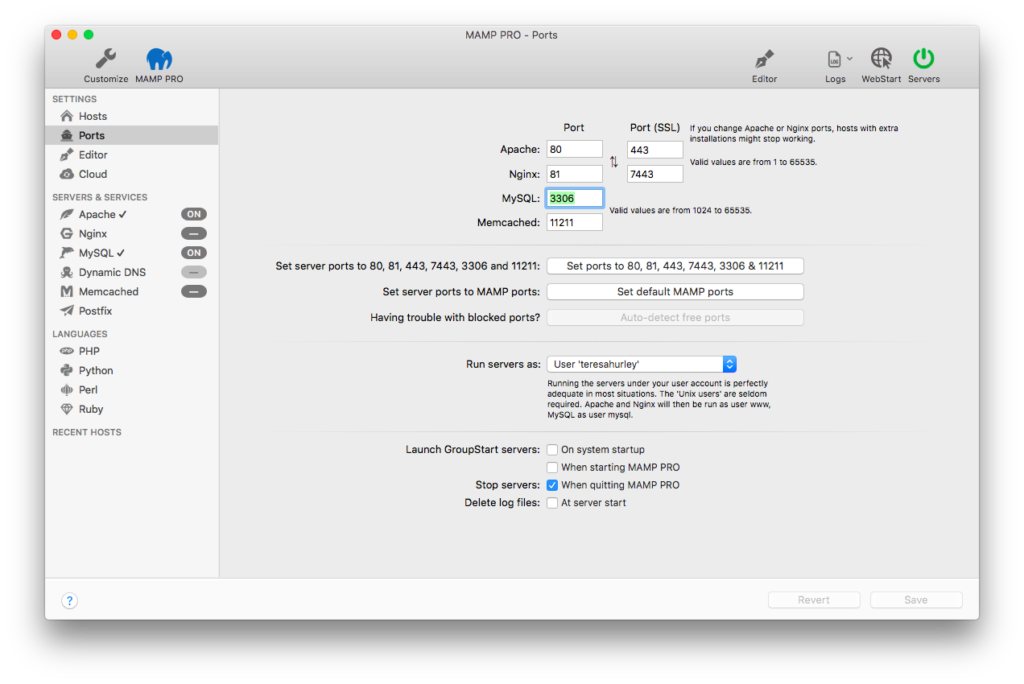Focus the Nginx SSL port 7443 field
The width and height of the screenshot is (1024, 684).
(x=655, y=174)
